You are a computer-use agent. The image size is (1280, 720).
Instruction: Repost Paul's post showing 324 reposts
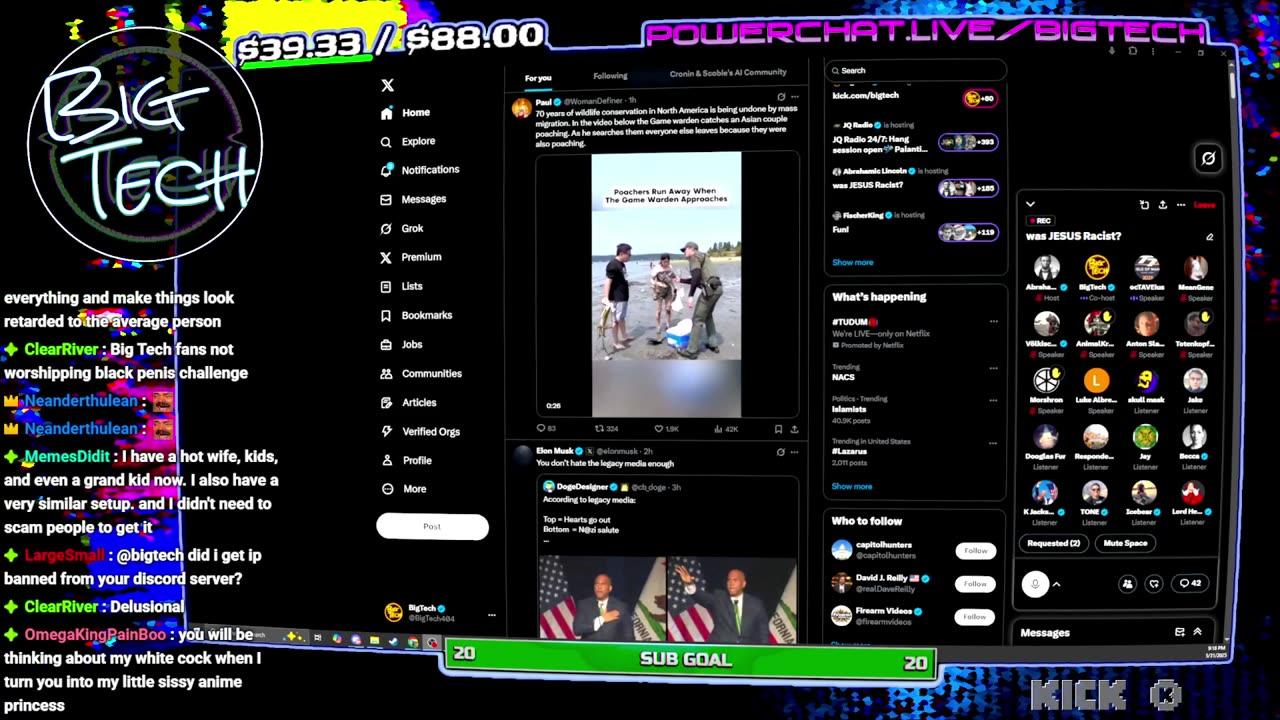(607, 428)
